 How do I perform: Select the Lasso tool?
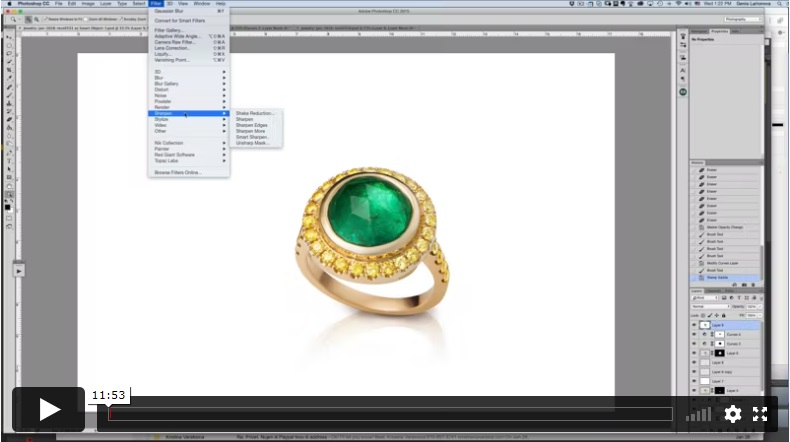[x=9, y=53]
